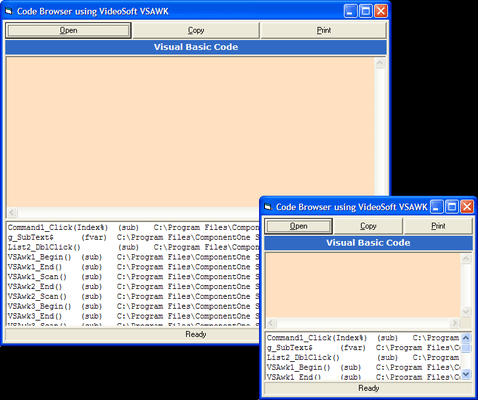Select List2_DblClick() in the small window list
The height and width of the screenshot is (400, 478).
click(363, 358)
